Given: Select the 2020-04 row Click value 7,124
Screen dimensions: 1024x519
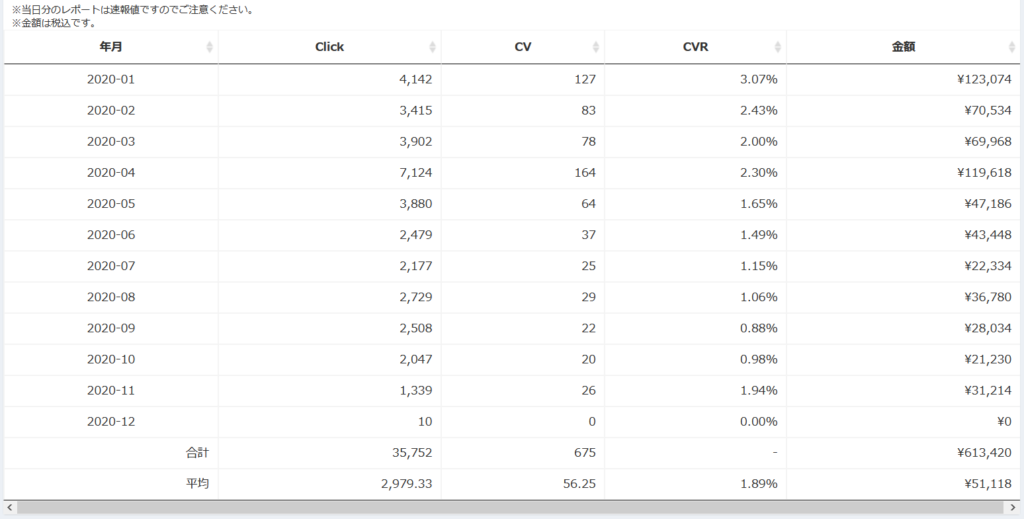Looking at the screenshot, I should pyautogui.click(x=415, y=172).
